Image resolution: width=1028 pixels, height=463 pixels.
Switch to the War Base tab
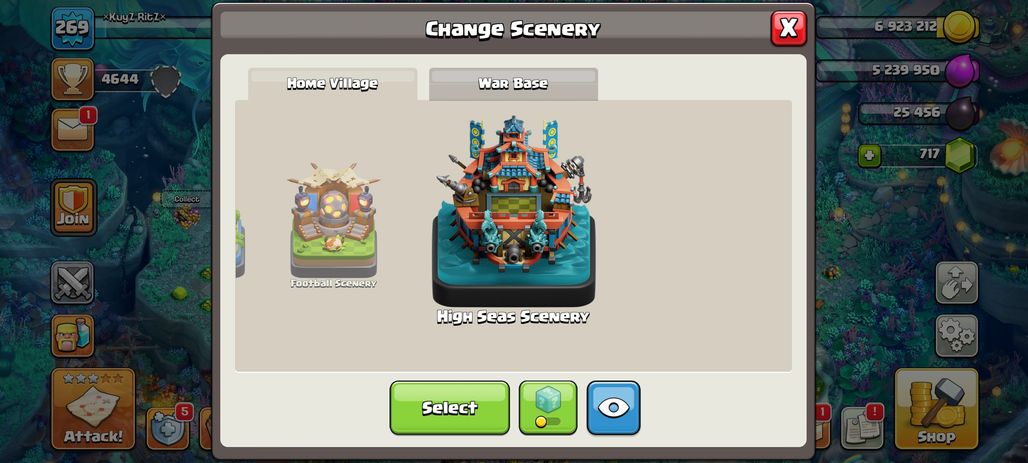[513, 84]
